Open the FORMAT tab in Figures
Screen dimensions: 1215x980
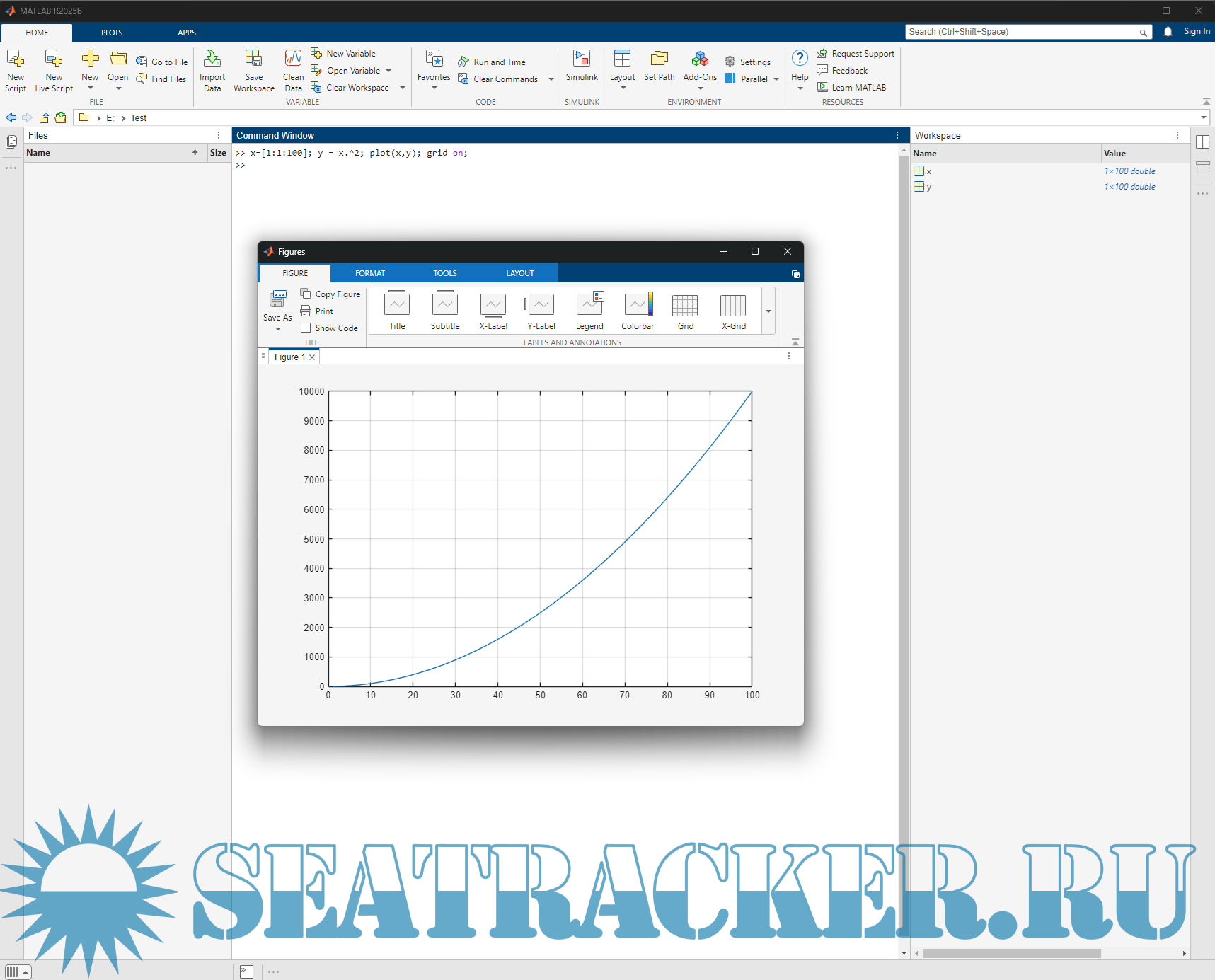coord(370,273)
